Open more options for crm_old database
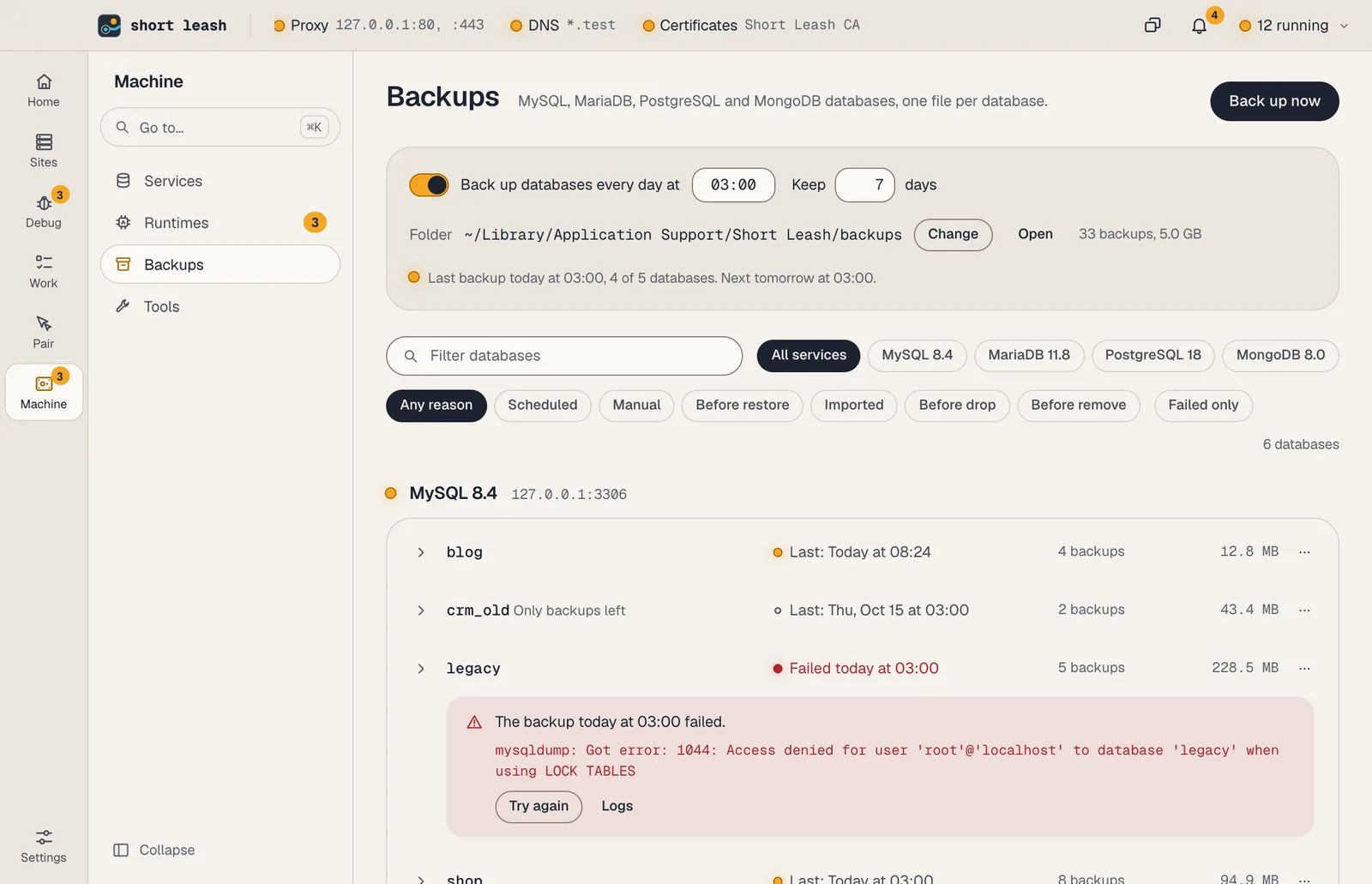This screenshot has width=1372, height=884. [1304, 610]
